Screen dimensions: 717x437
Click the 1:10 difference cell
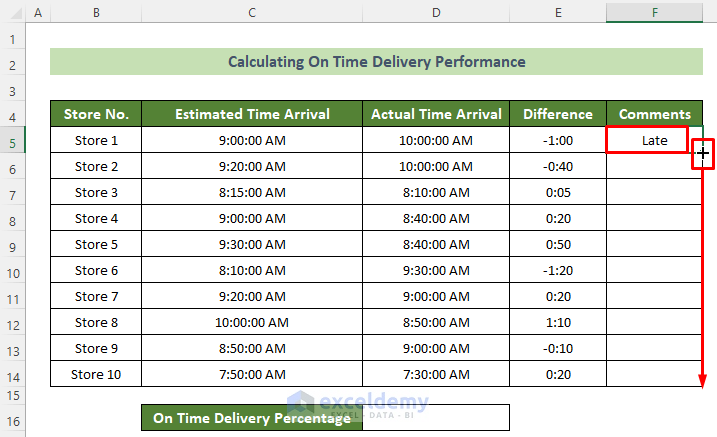click(x=558, y=323)
